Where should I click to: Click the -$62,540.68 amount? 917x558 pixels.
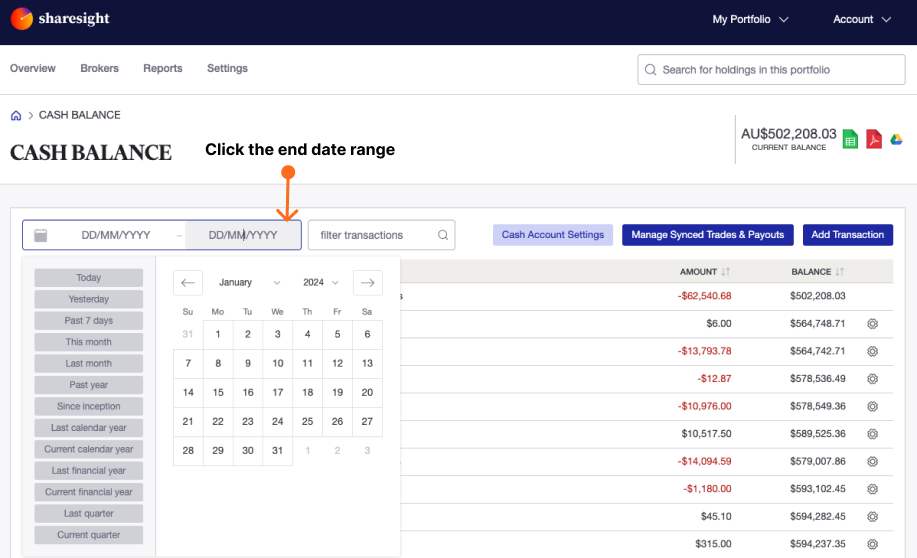(704, 296)
